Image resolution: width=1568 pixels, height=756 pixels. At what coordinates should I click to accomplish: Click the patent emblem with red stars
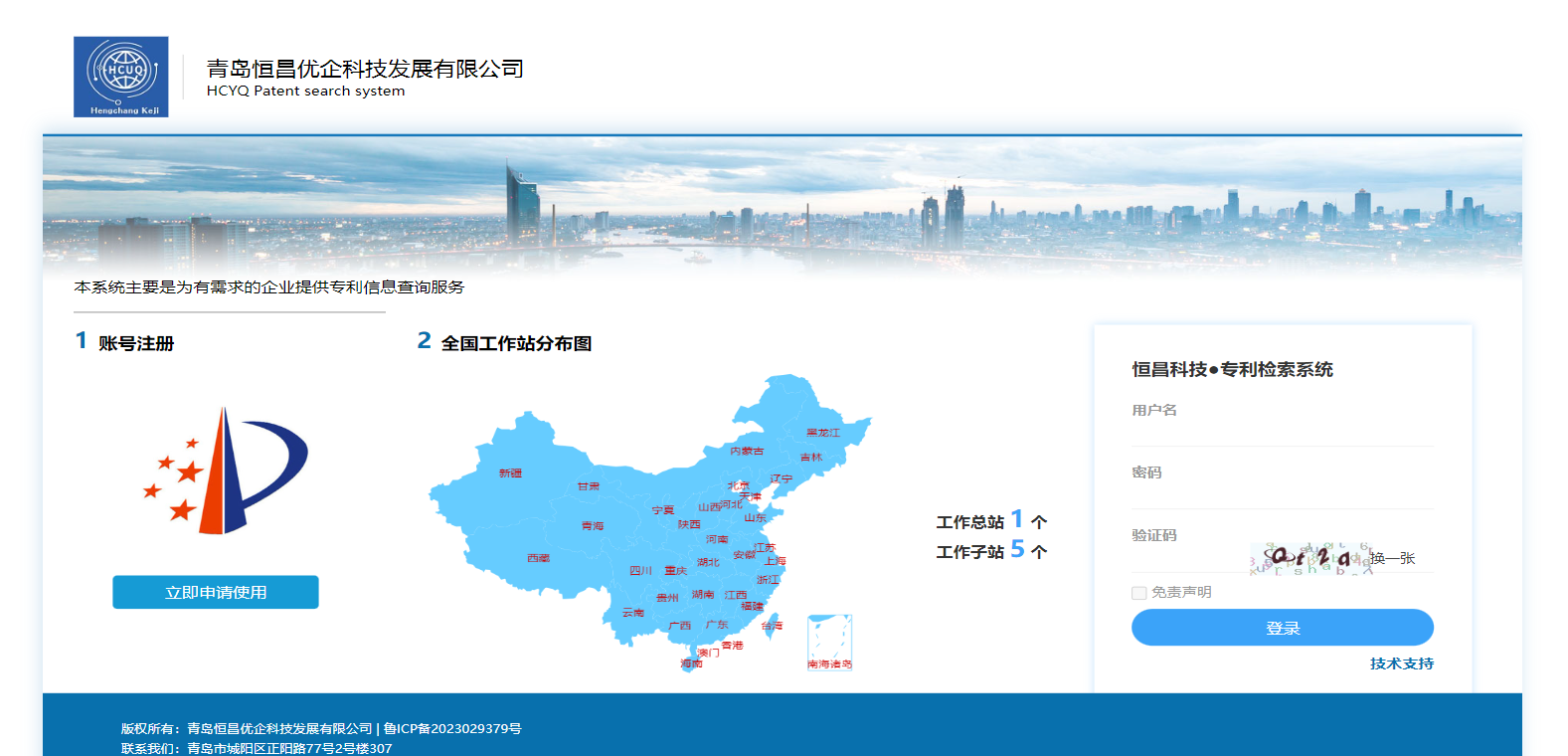[x=226, y=470]
